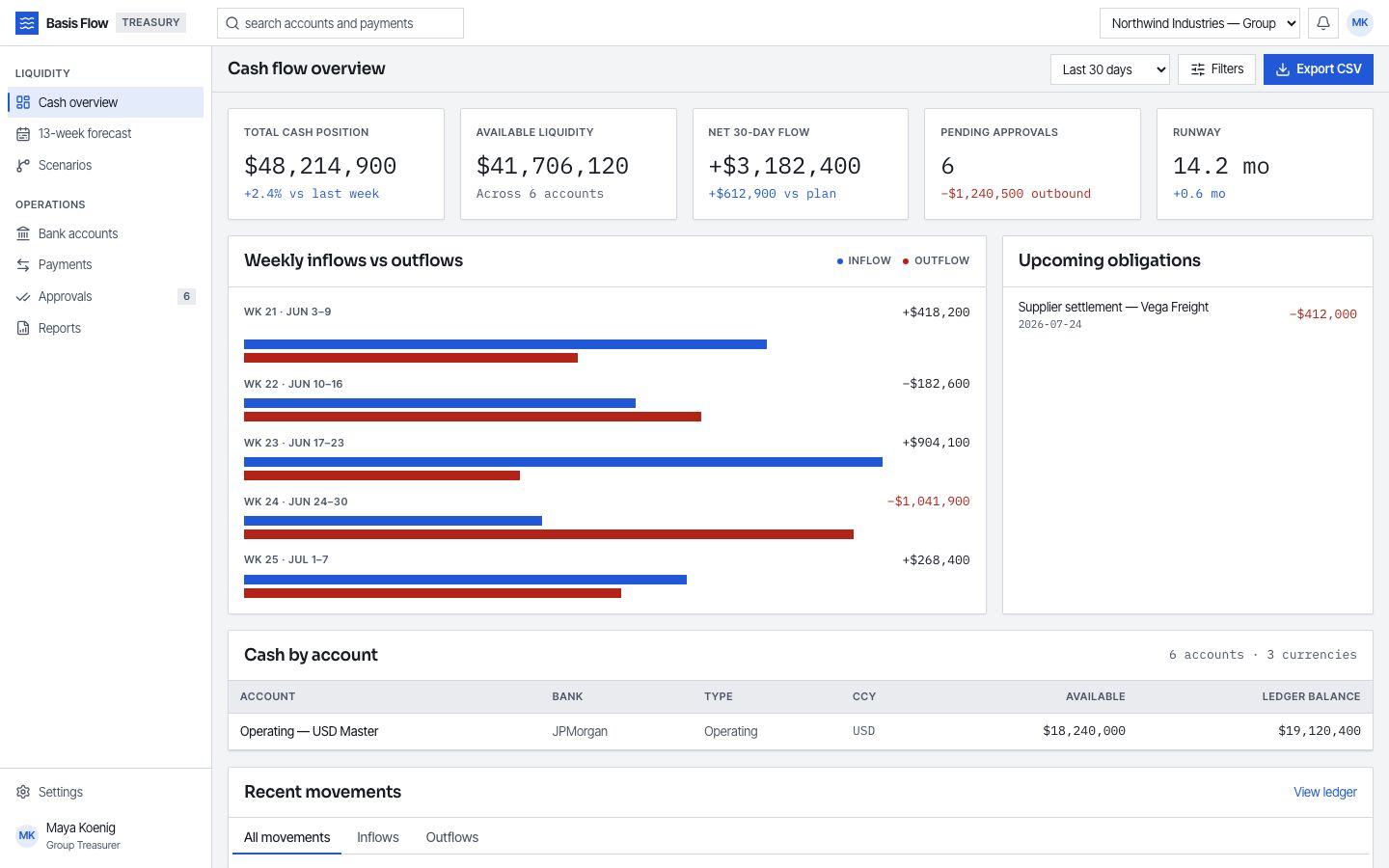Open the Last 30 days range dropdown
This screenshot has height=868, width=1389.
1110,69
